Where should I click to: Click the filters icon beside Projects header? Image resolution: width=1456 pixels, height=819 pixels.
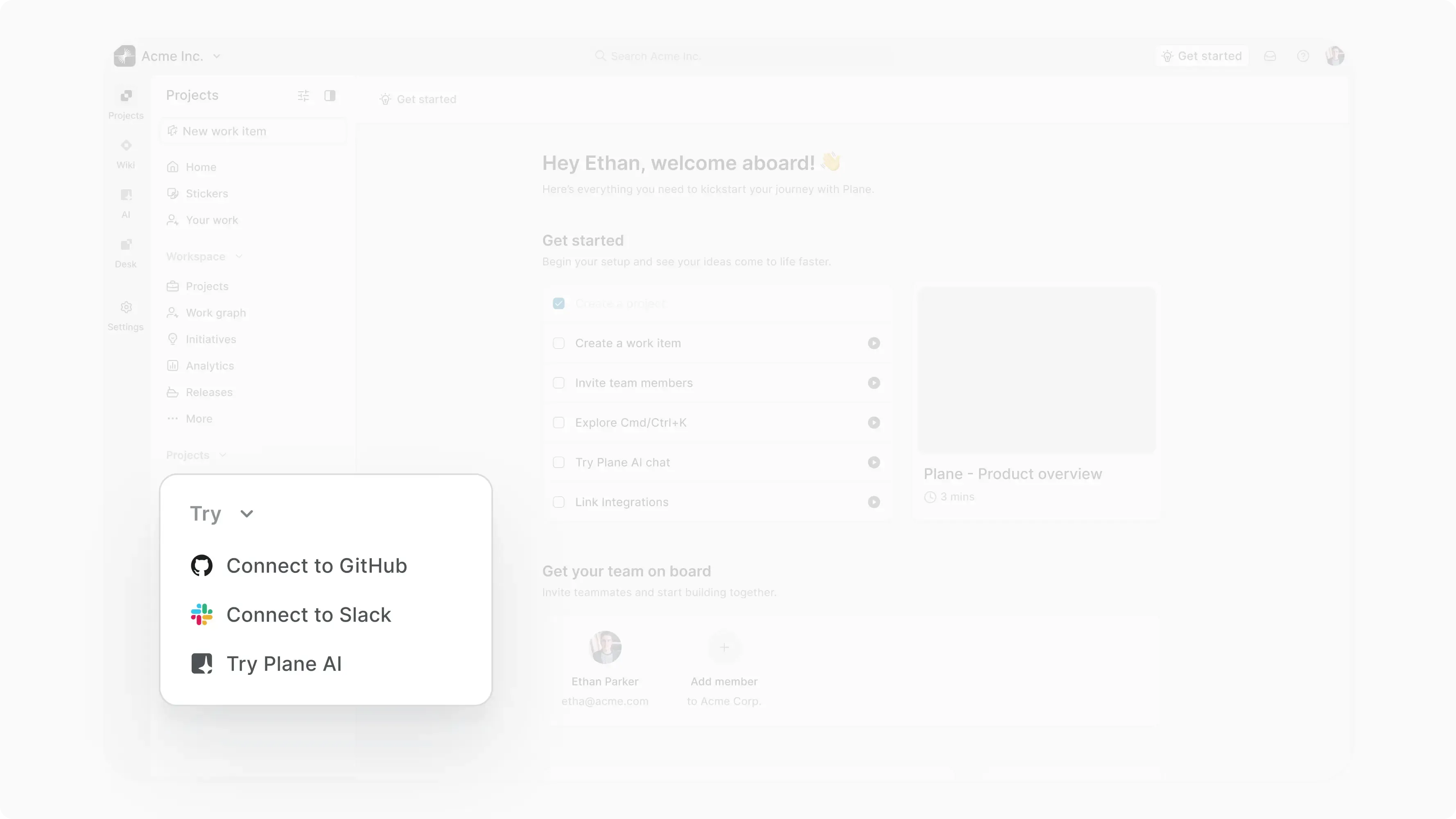(x=303, y=95)
